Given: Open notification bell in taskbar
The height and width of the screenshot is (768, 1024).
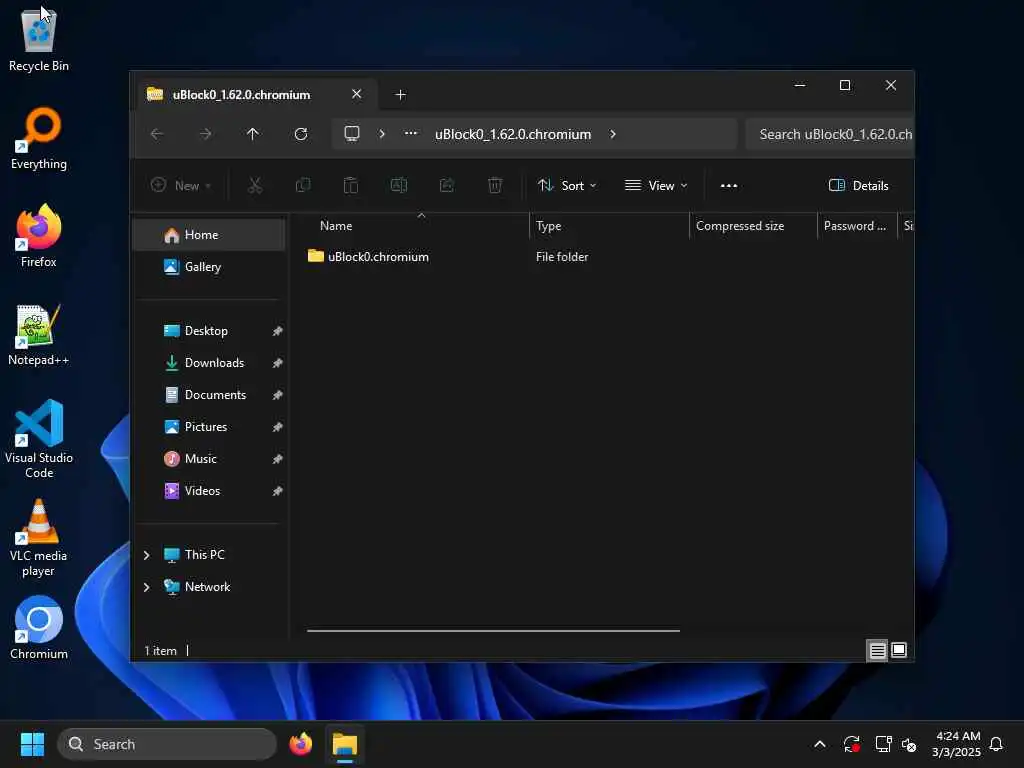Looking at the screenshot, I should tap(997, 744).
